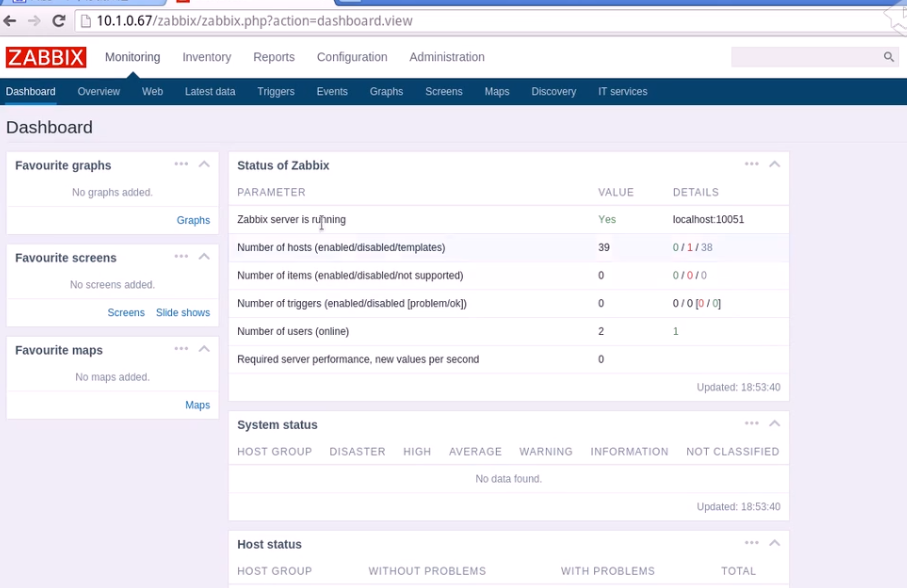
Task: Collapse the Host status widget
Action: (775, 543)
